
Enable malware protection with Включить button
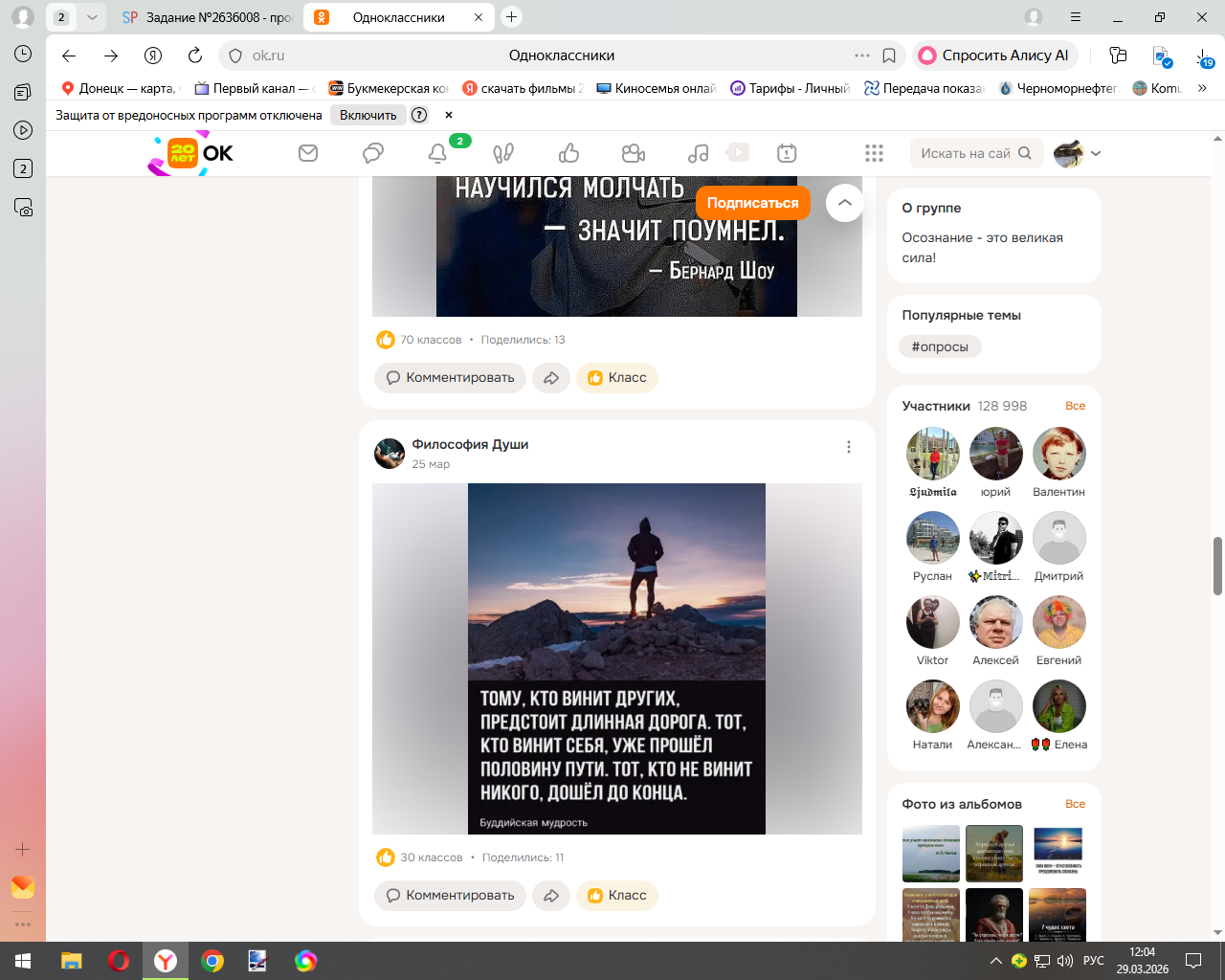[x=367, y=115]
